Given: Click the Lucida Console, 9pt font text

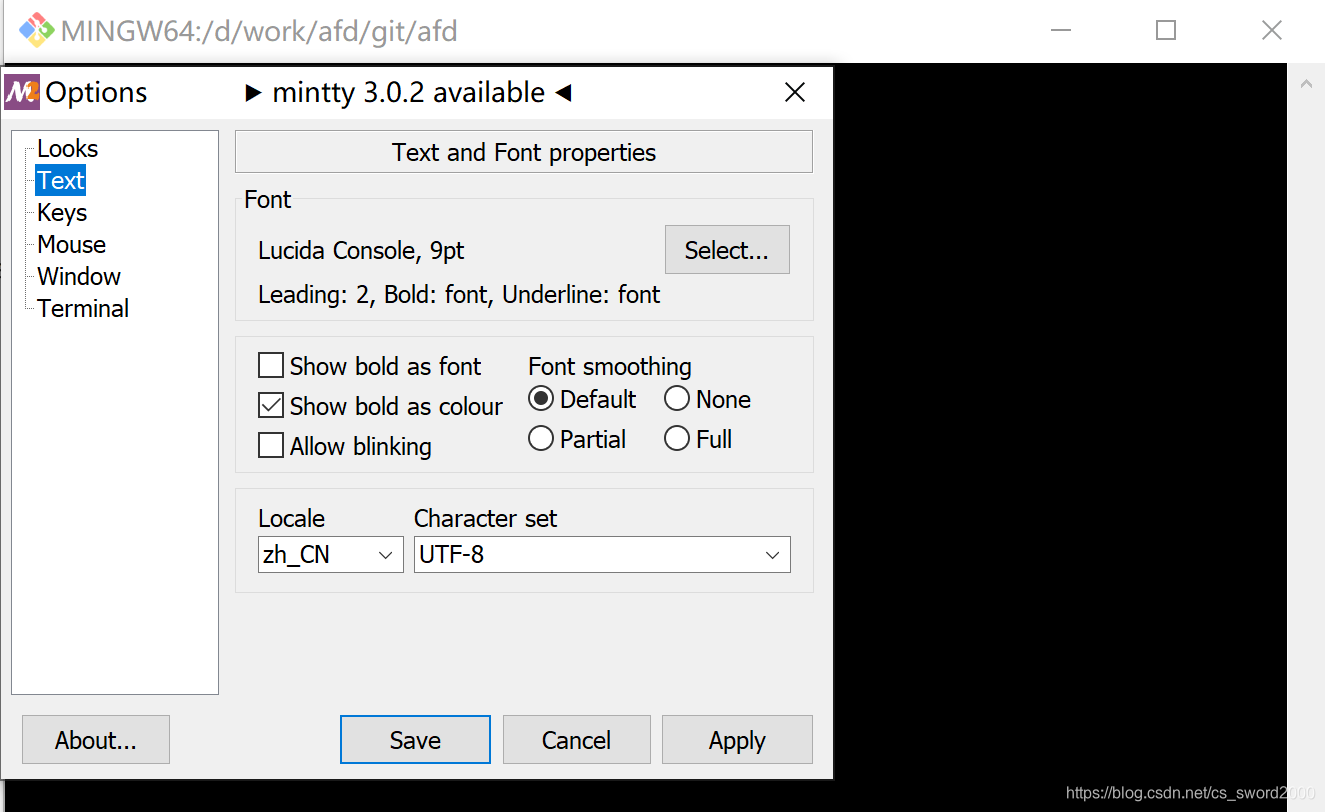Looking at the screenshot, I should point(361,251).
